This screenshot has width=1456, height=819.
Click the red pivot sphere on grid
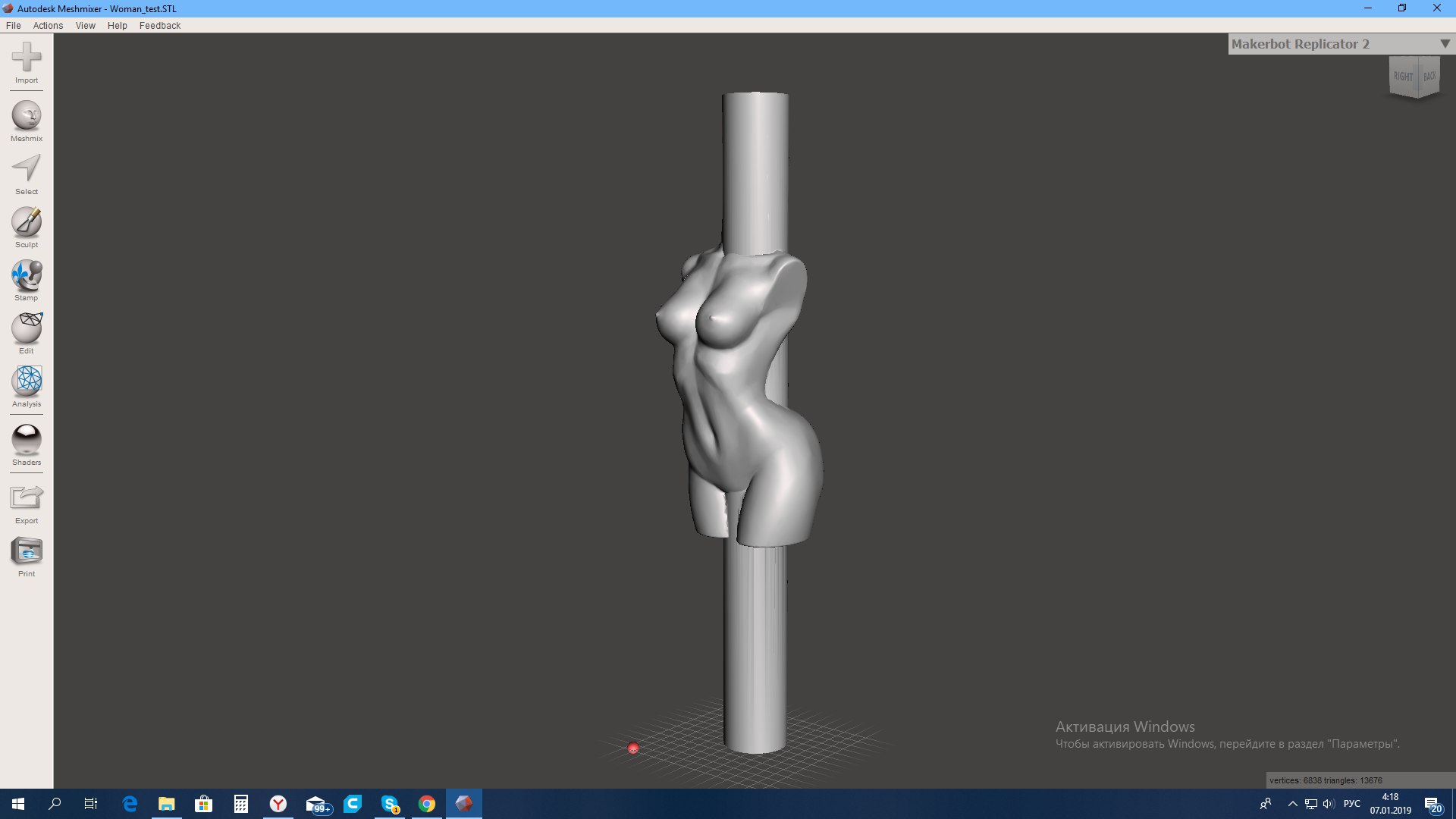633,748
